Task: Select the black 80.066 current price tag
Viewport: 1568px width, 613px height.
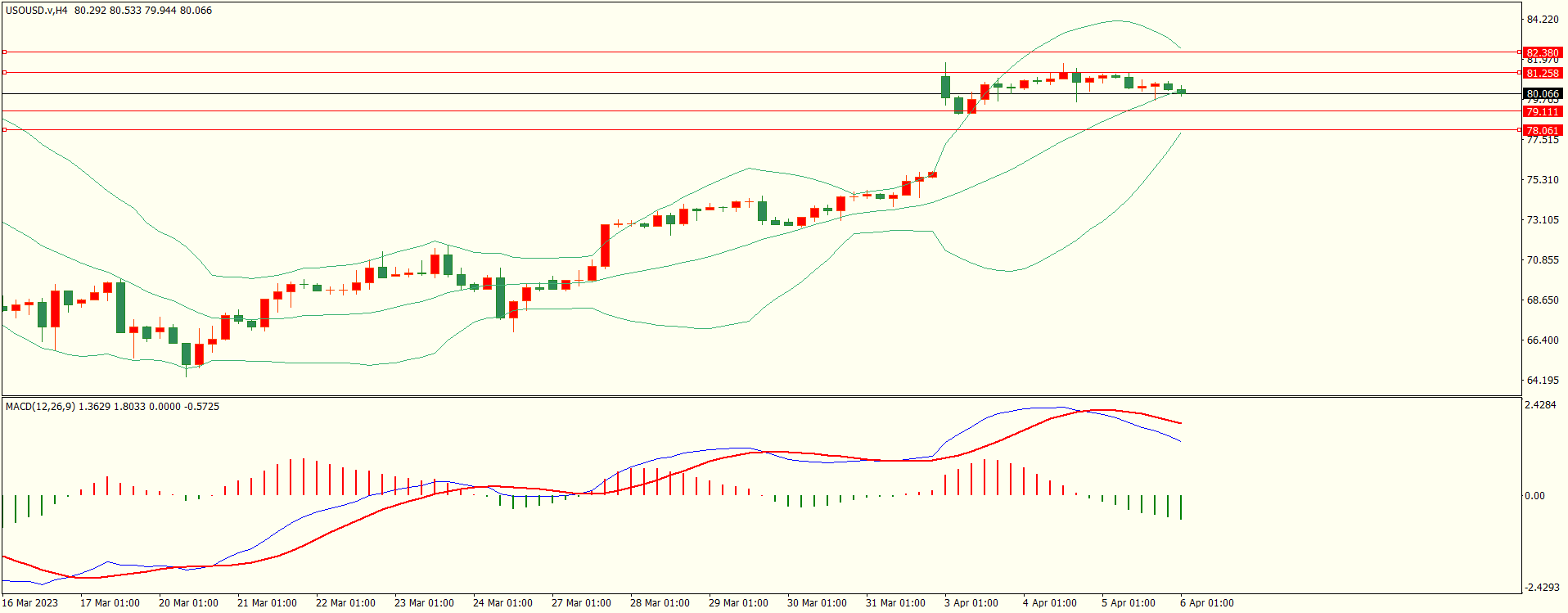Action: point(1543,93)
